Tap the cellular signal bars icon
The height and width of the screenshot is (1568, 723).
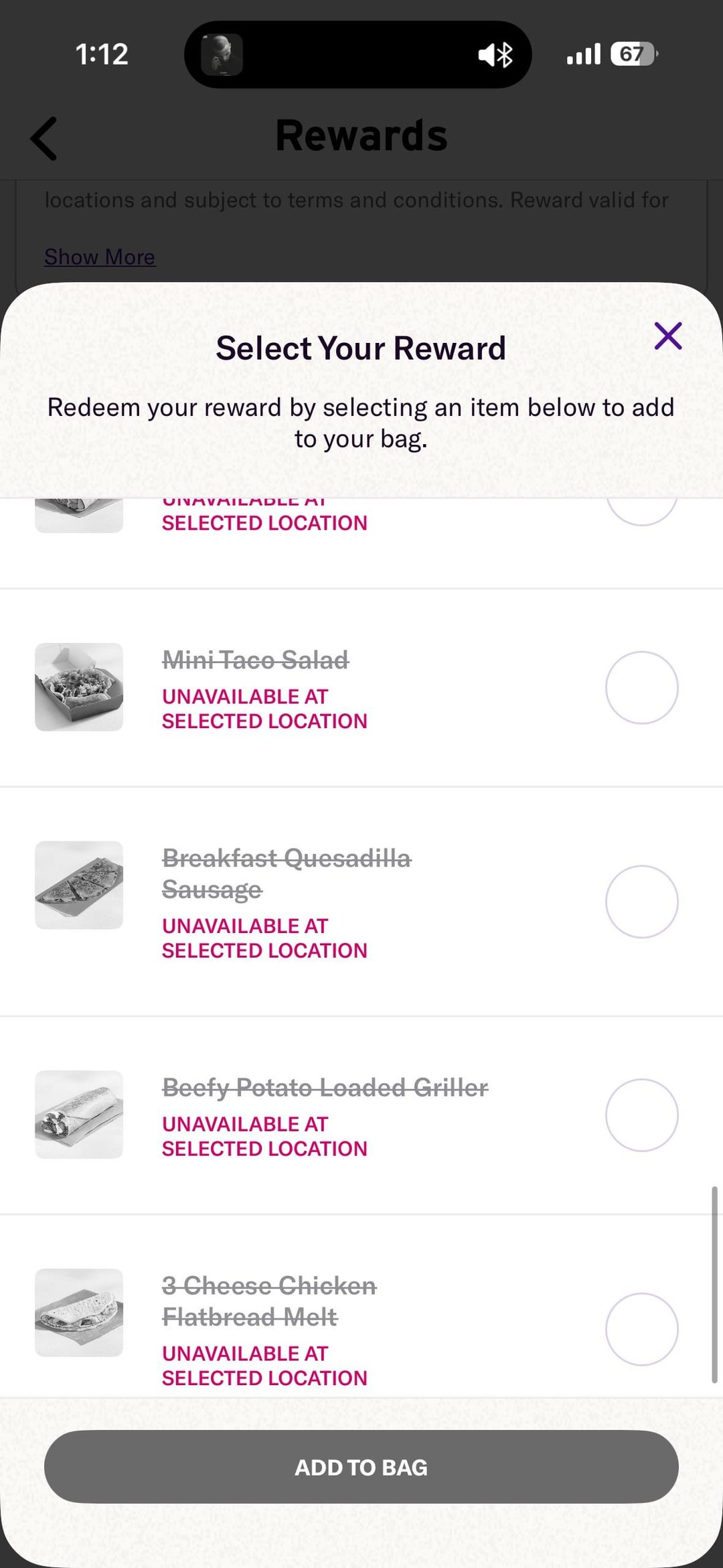pyautogui.click(x=584, y=54)
